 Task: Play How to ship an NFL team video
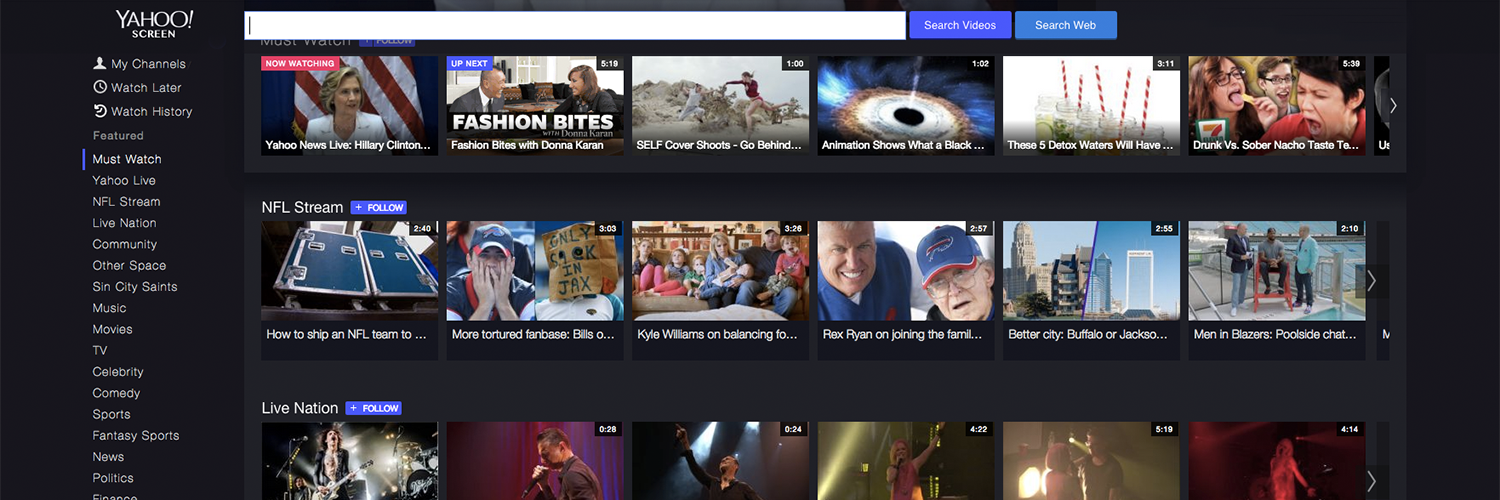(x=349, y=290)
